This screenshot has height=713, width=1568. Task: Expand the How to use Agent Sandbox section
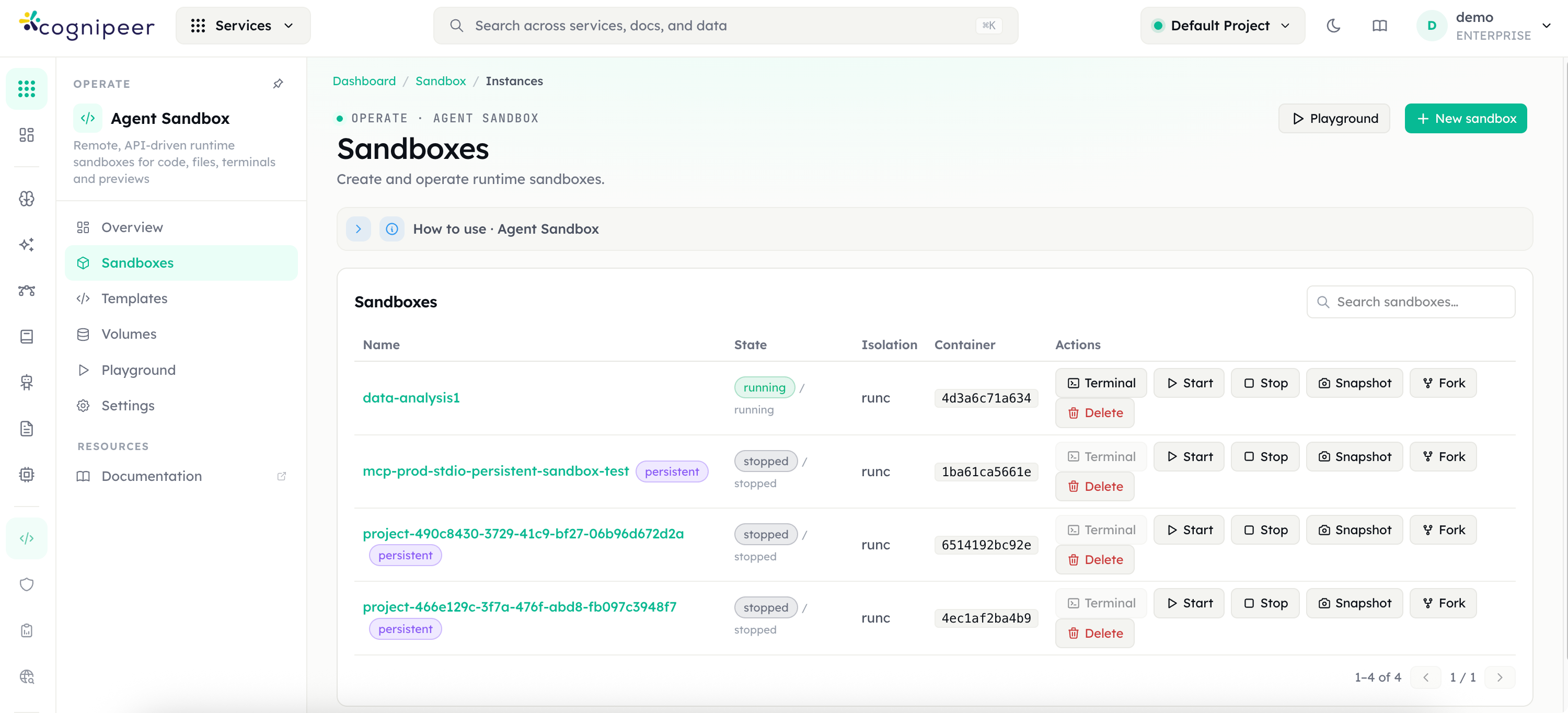[x=359, y=229]
